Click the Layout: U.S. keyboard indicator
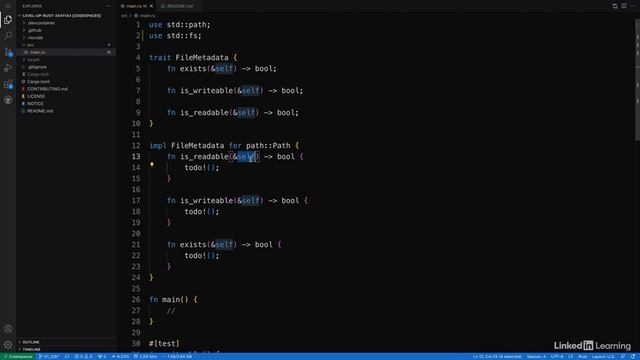Image resolution: width=640 pixels, height=360 pixels. tap(603, 357)
